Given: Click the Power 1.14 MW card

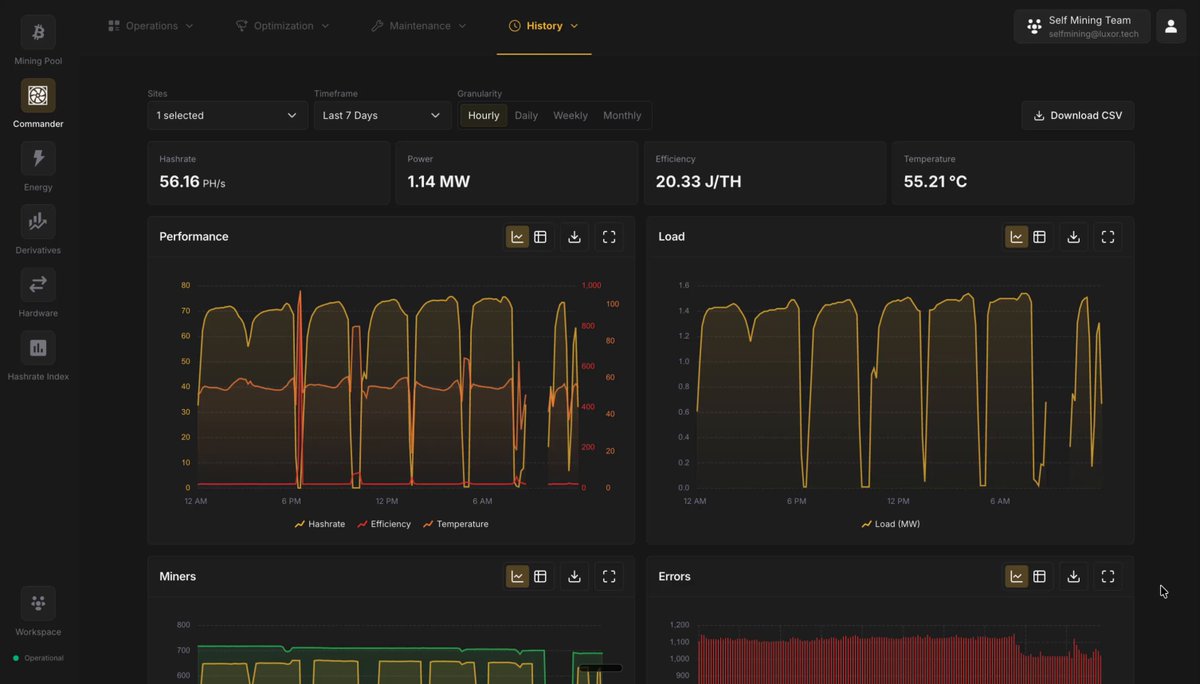Looking at the screenshot, I should [x=517, y=173].
